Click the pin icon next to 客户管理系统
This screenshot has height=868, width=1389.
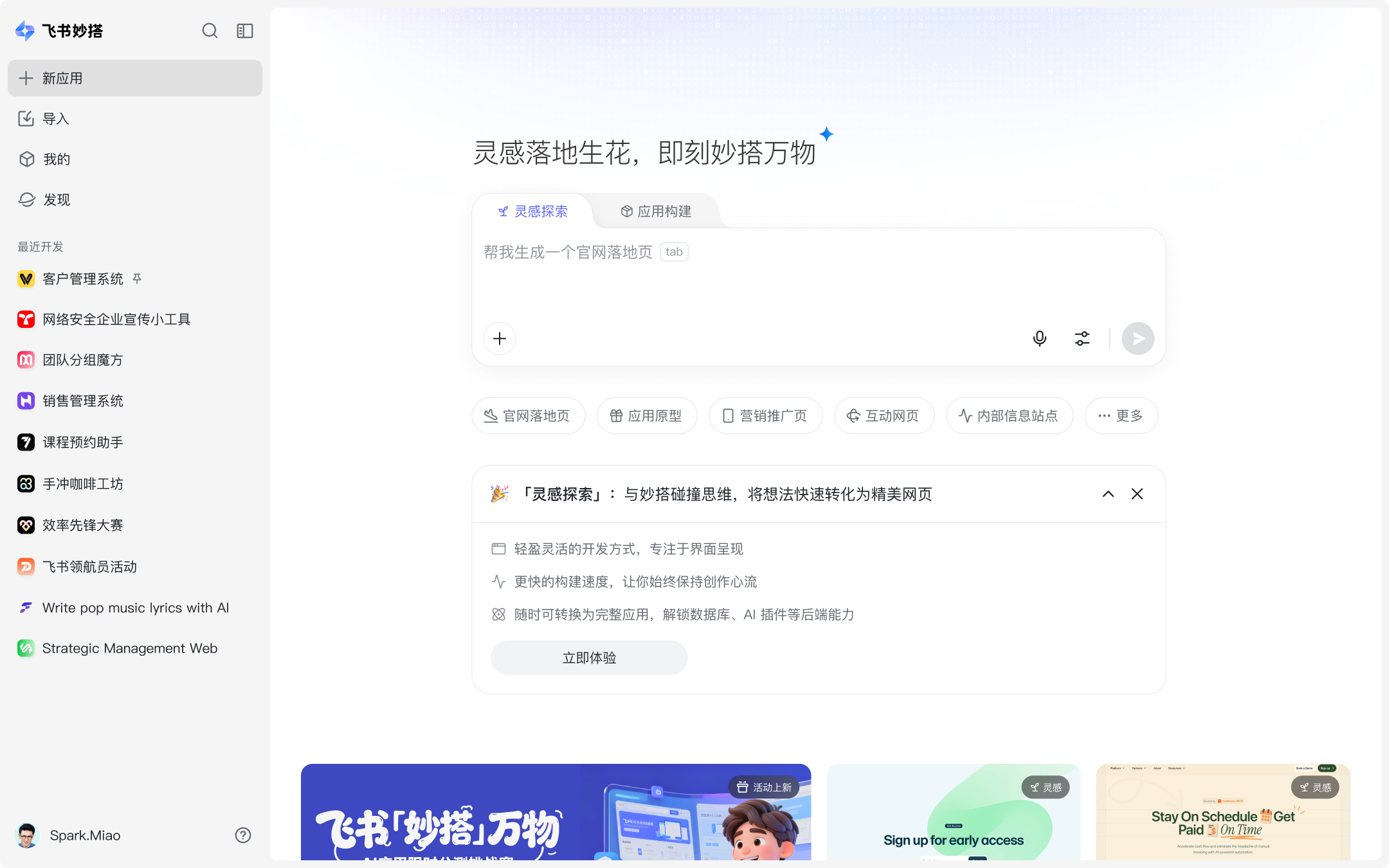[x=137, y=278]
